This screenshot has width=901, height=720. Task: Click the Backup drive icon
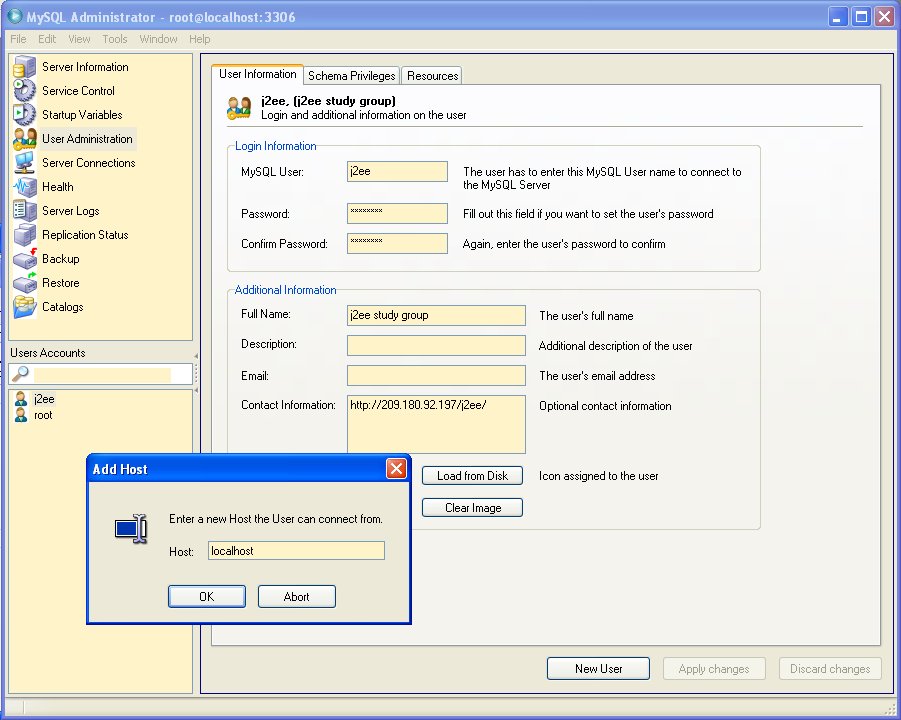coord(25,259)
